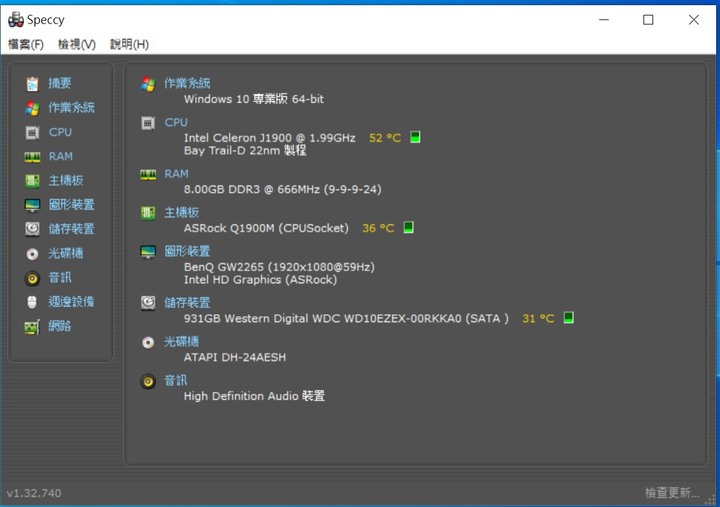720x507 pixels.
Task: Click the RAM module icon in sidebar
Action: tap(32, 157)
